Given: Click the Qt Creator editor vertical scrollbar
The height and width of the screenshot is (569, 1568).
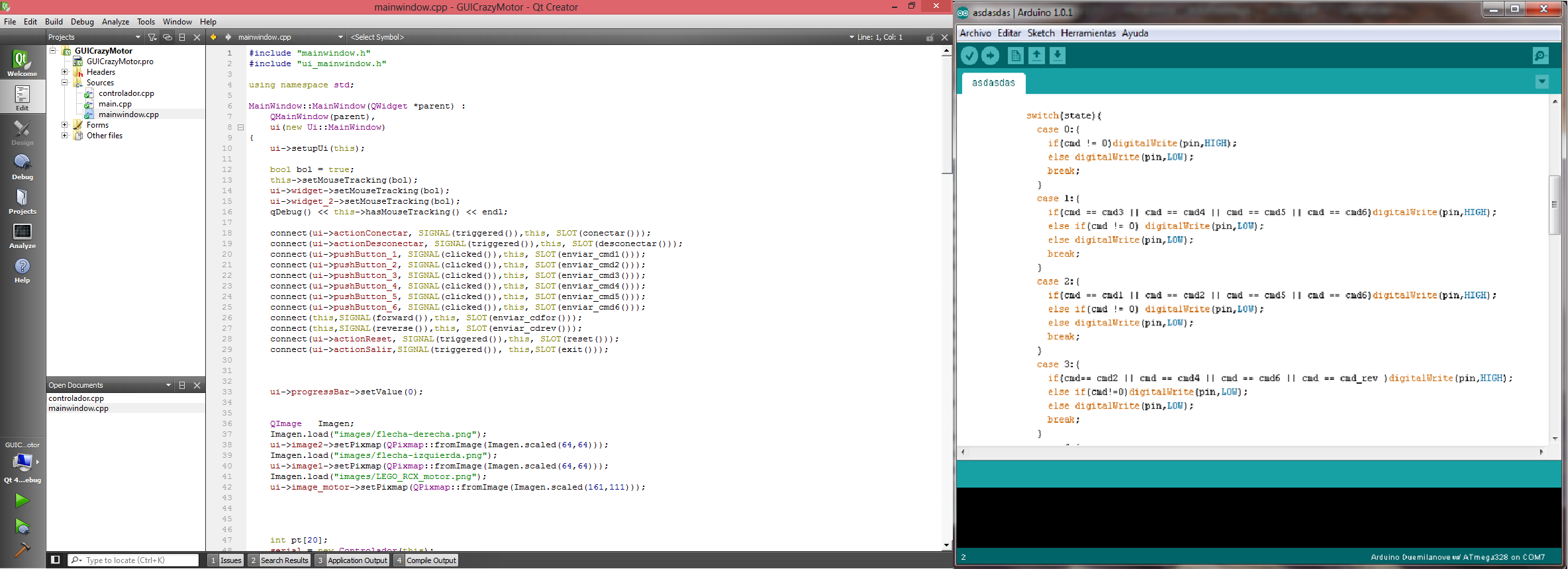Looking at the screenshot, I should (946, 114).
